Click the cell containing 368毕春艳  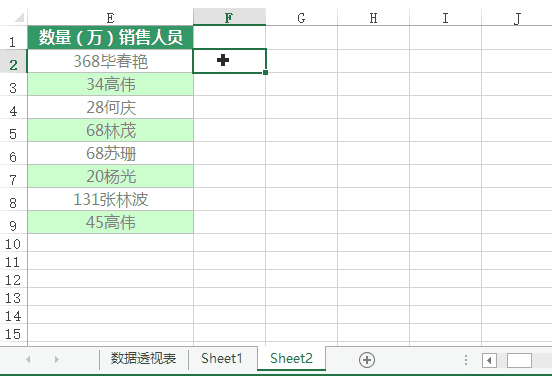pyautogui.click(x=110, y=61)
